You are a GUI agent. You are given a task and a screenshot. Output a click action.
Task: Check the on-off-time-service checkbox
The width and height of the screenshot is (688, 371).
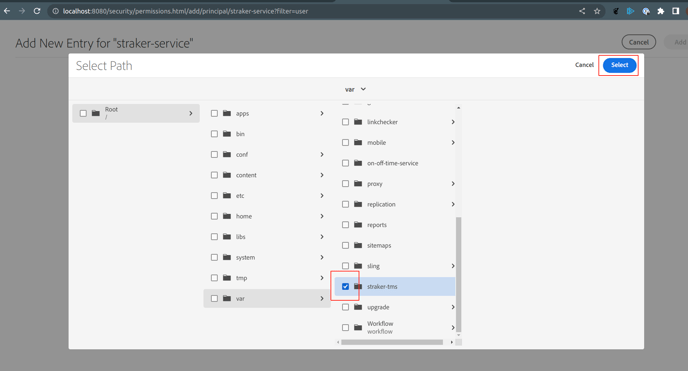pos(345,163)
